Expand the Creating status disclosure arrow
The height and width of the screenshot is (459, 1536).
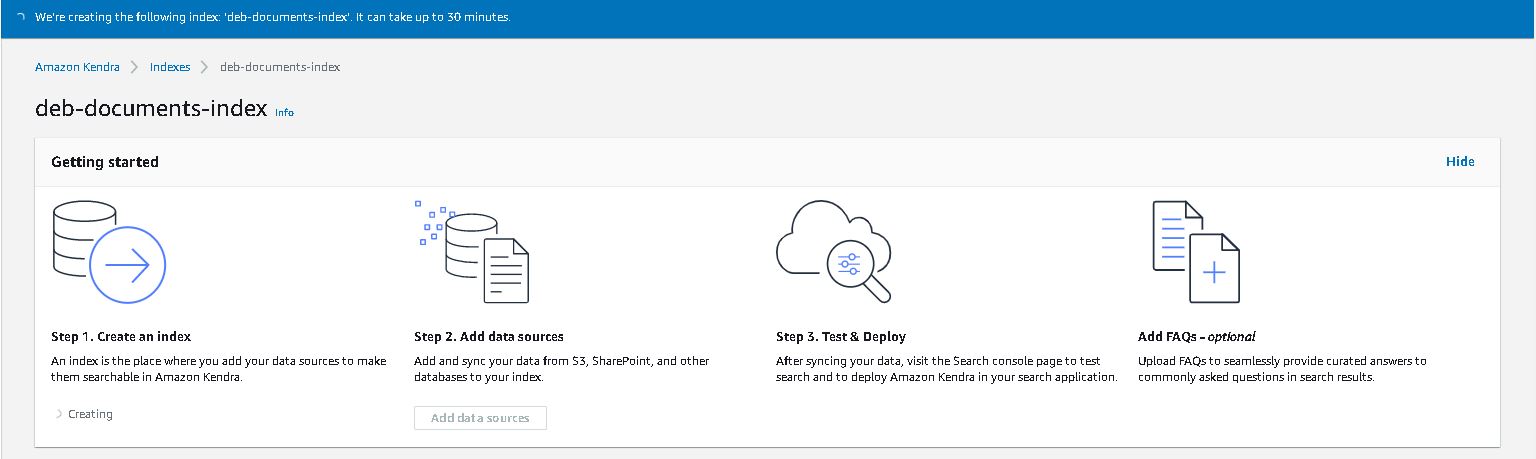click(x=59, y=414)
